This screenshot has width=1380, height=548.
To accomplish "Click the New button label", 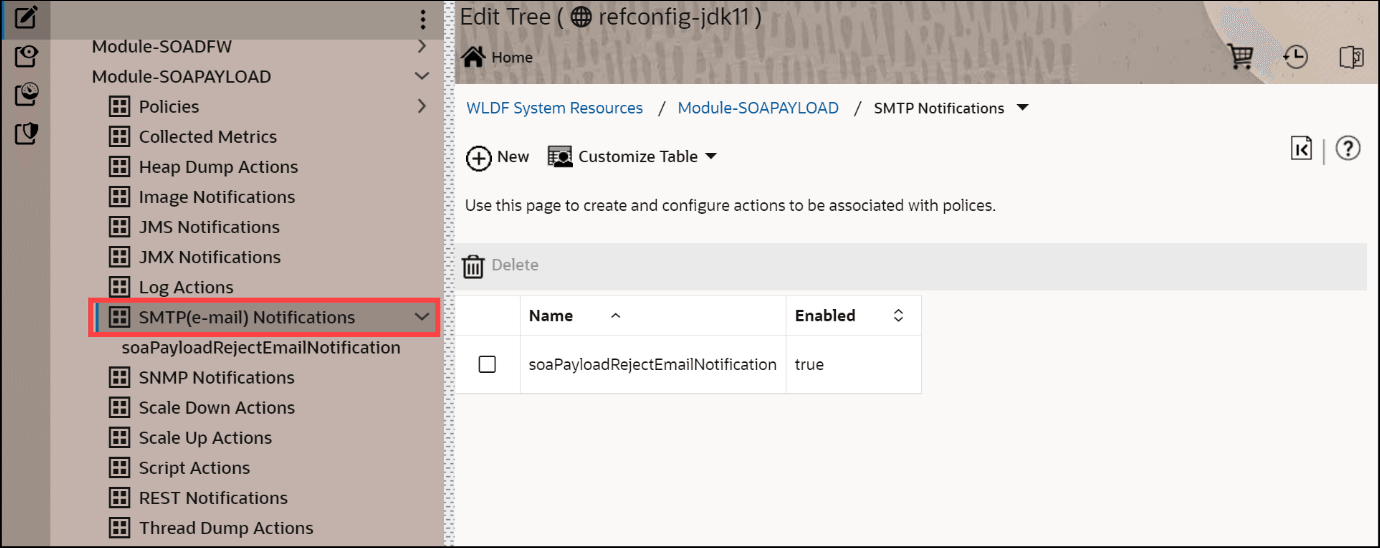I will 513,157.
